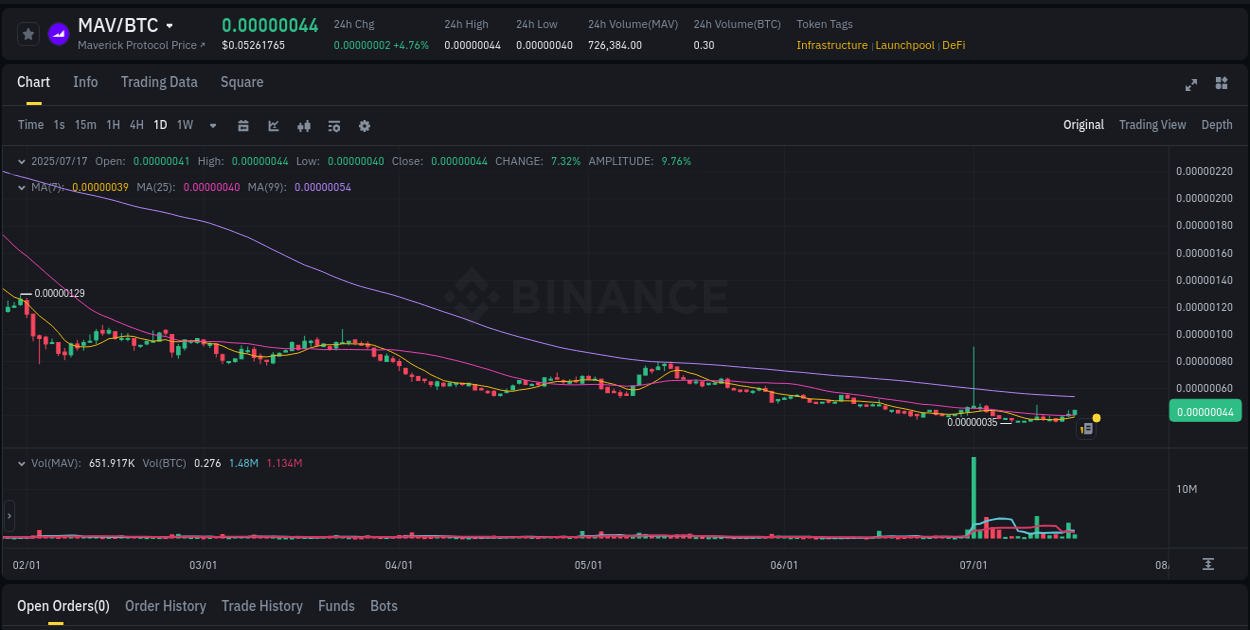The width and height of the screenshot is (1250, 630).
Task: Collapse the volume indicator chevron
Action: tap(22, 463)
